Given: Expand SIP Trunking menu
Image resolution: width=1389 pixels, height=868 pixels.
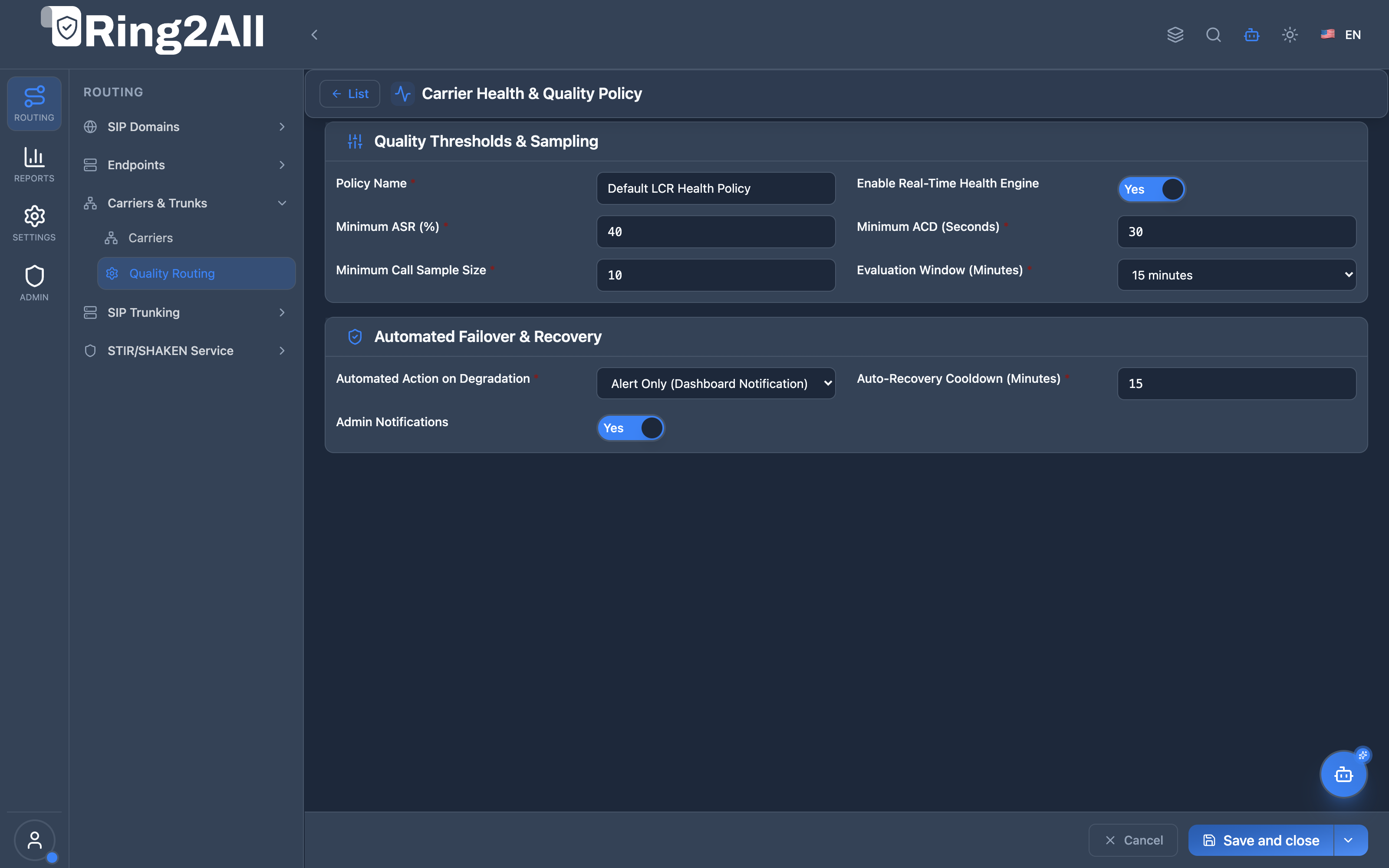Looking at the screenshot, I should point(185,312).
